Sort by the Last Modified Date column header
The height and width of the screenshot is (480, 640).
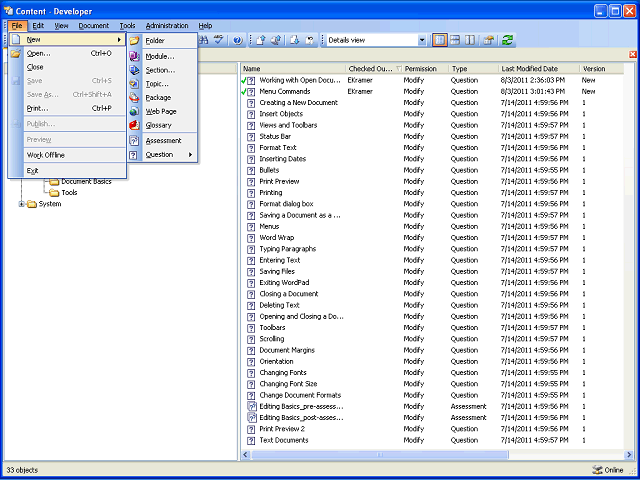point(539,69)
